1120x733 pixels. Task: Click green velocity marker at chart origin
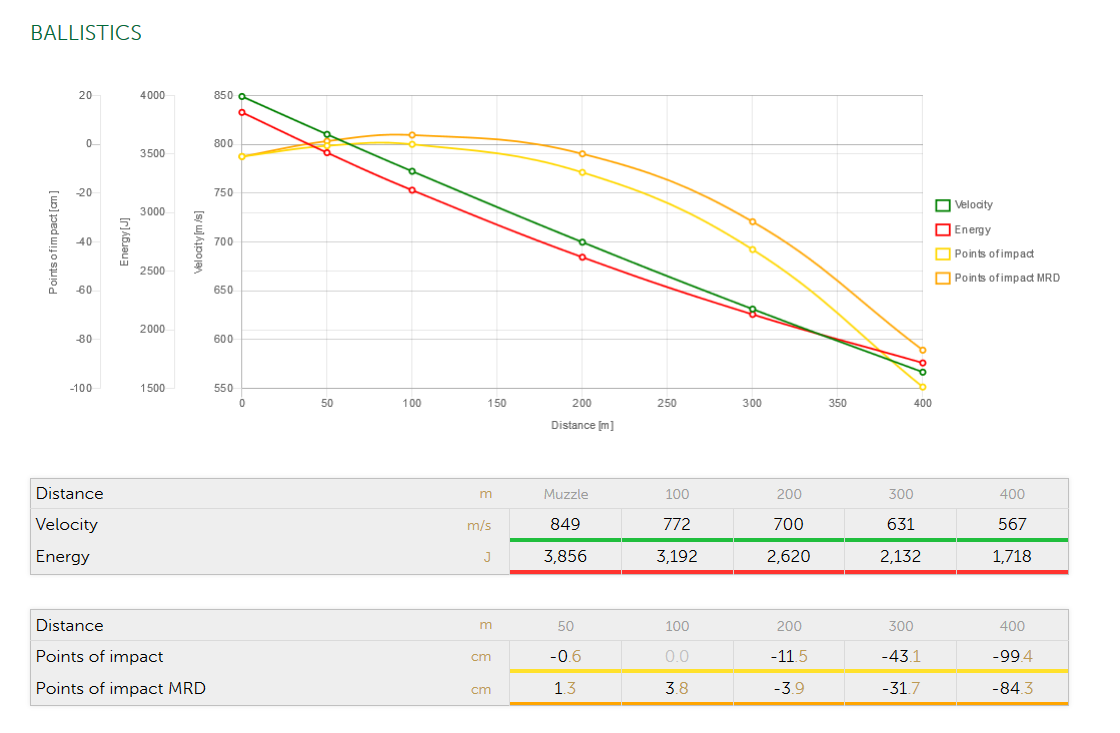242,97
